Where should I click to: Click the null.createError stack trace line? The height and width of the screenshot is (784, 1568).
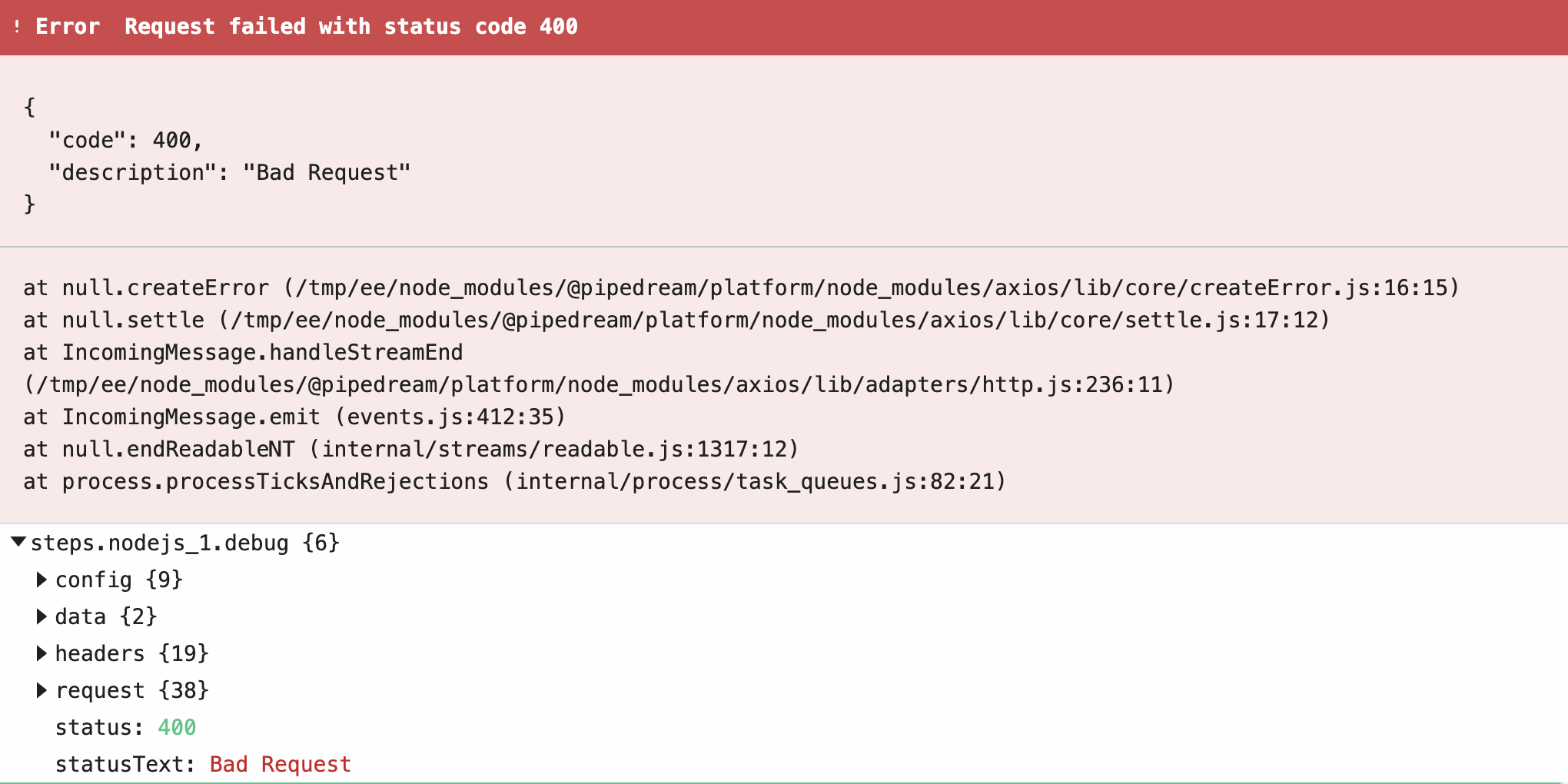(741, 287)
